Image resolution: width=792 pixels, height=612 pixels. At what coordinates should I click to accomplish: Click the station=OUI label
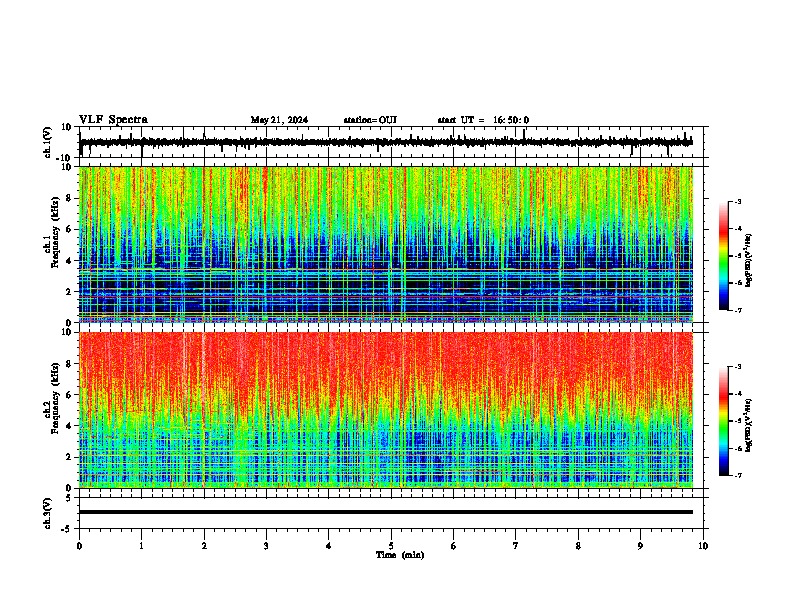tap(370, 120)
